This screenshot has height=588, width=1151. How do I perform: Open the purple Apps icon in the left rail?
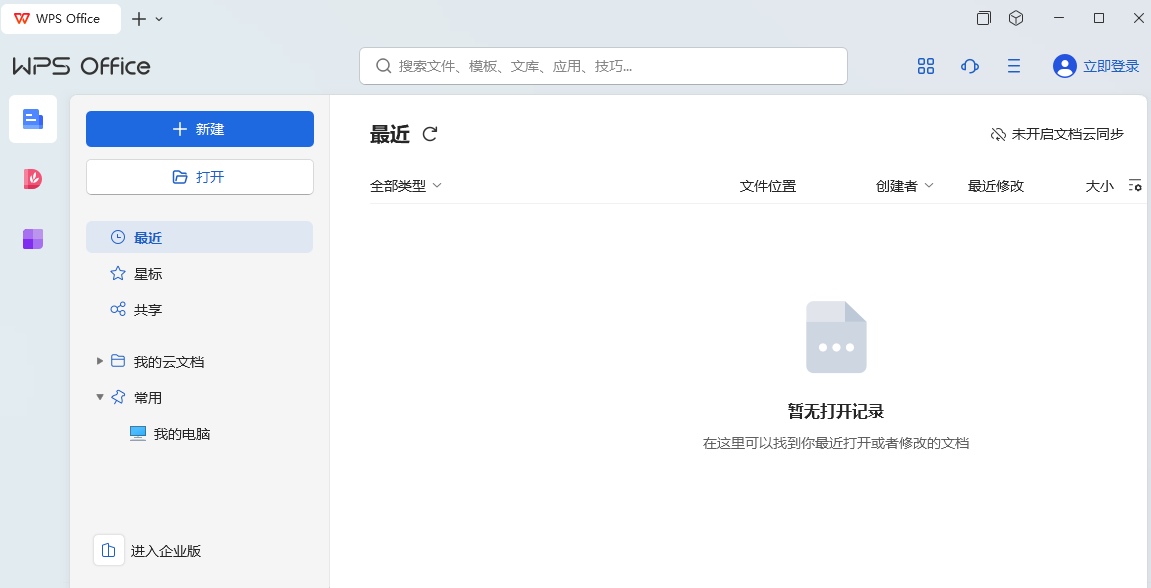click(x=33, y=239)
